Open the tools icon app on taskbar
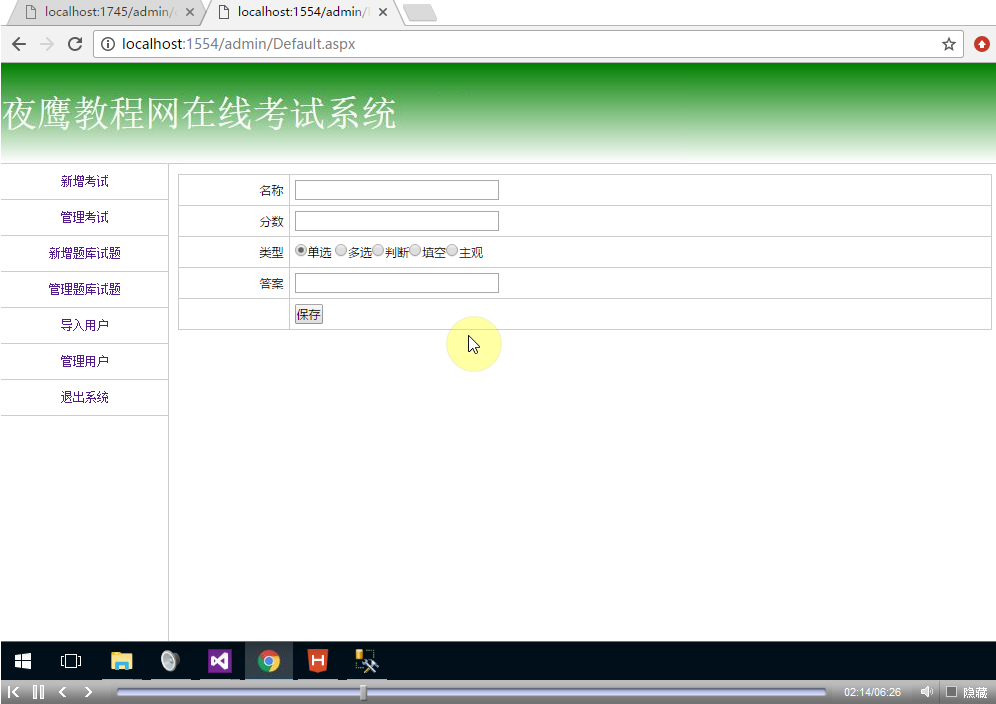 point(367,661)
